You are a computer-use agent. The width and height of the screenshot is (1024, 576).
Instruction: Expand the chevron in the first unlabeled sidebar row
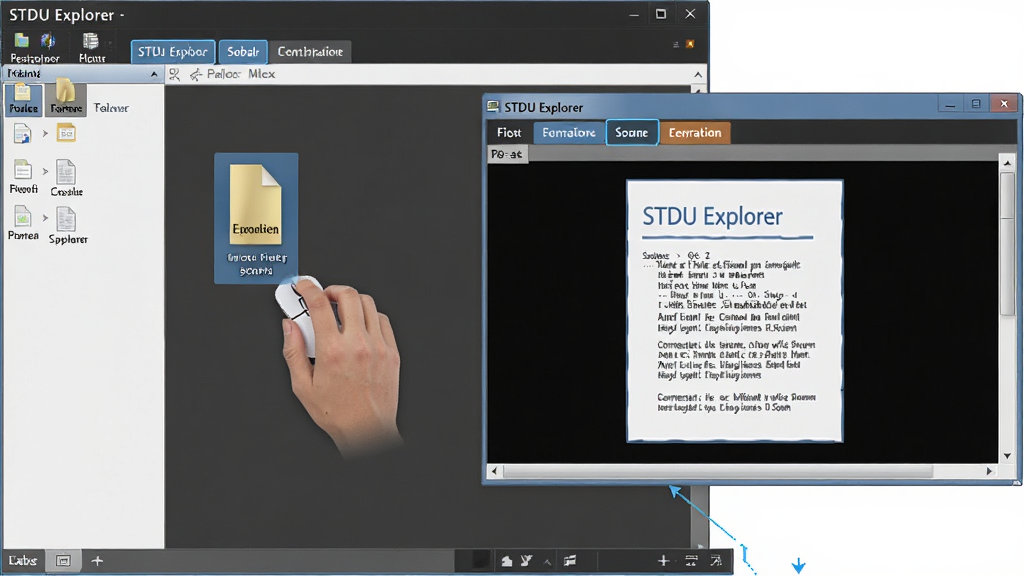coord(45,133)
